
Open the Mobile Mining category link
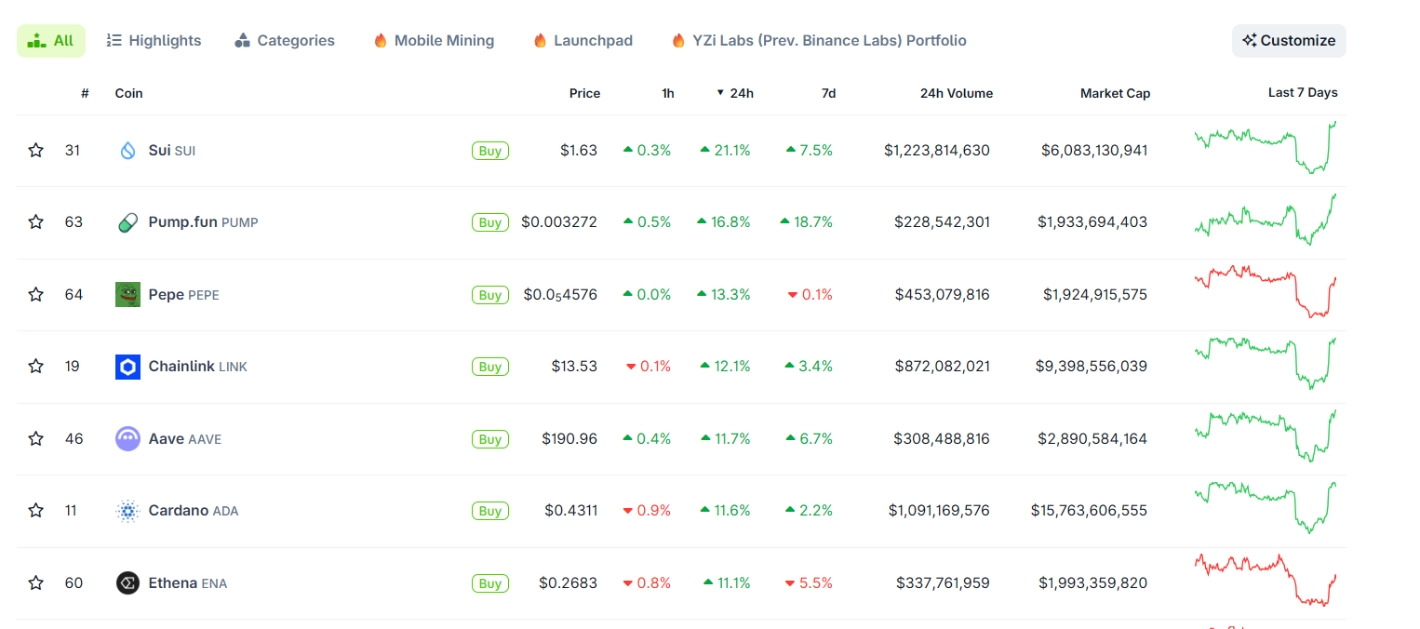click(x=433, y=41)
